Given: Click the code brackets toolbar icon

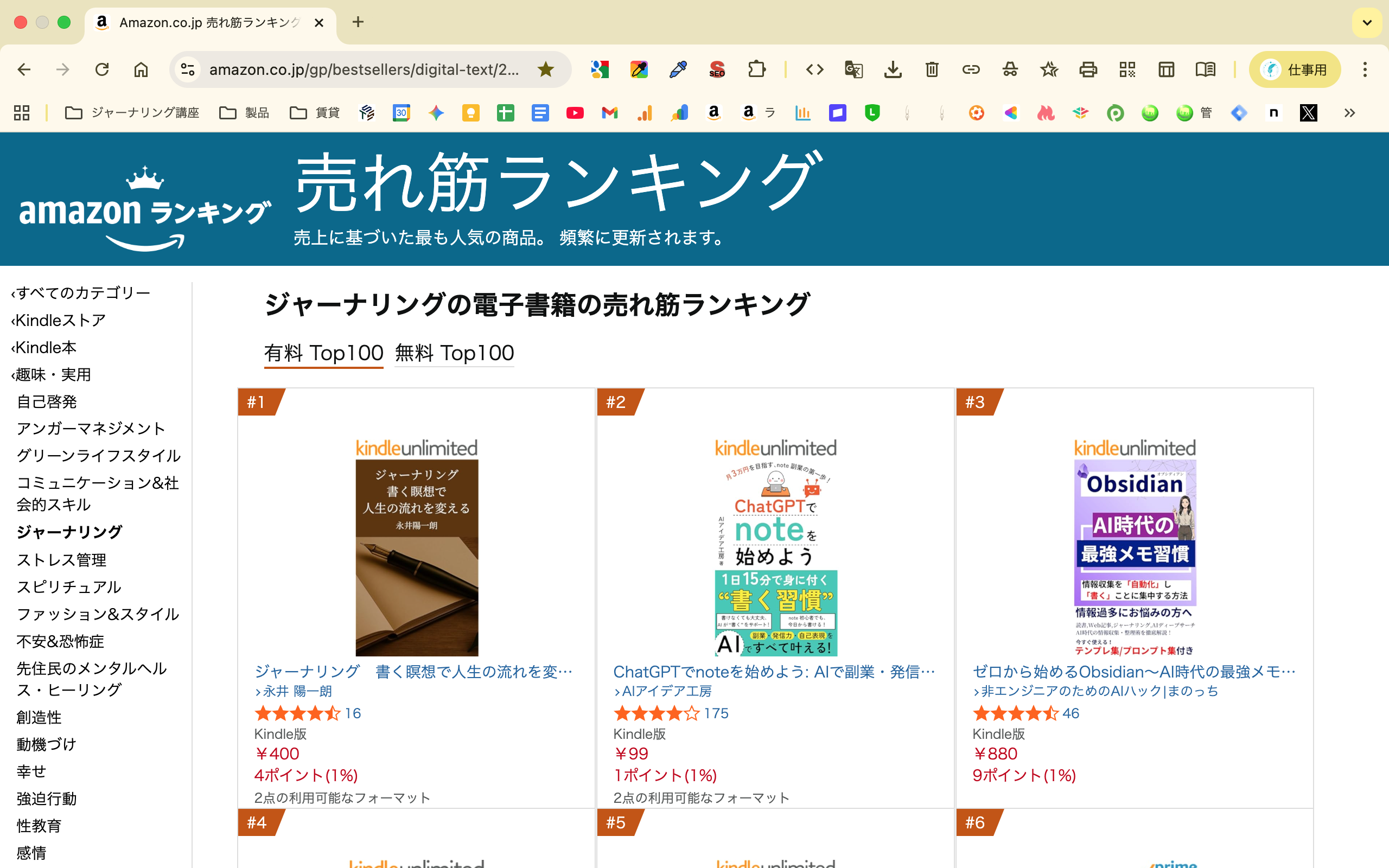Looking at the screenshot, I should coord(814,69).
